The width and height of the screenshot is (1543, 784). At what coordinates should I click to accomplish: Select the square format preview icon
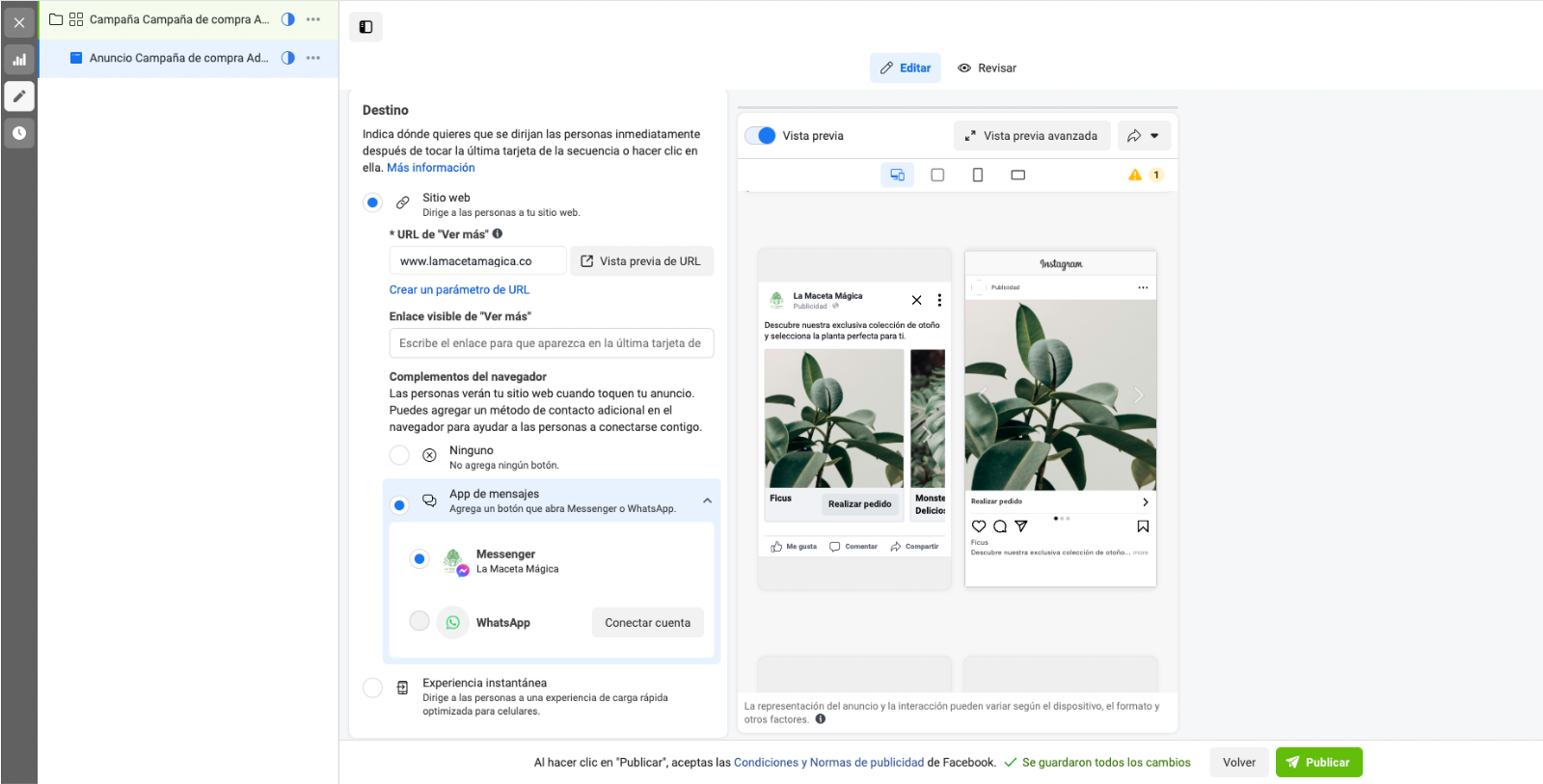click(937, 175)
